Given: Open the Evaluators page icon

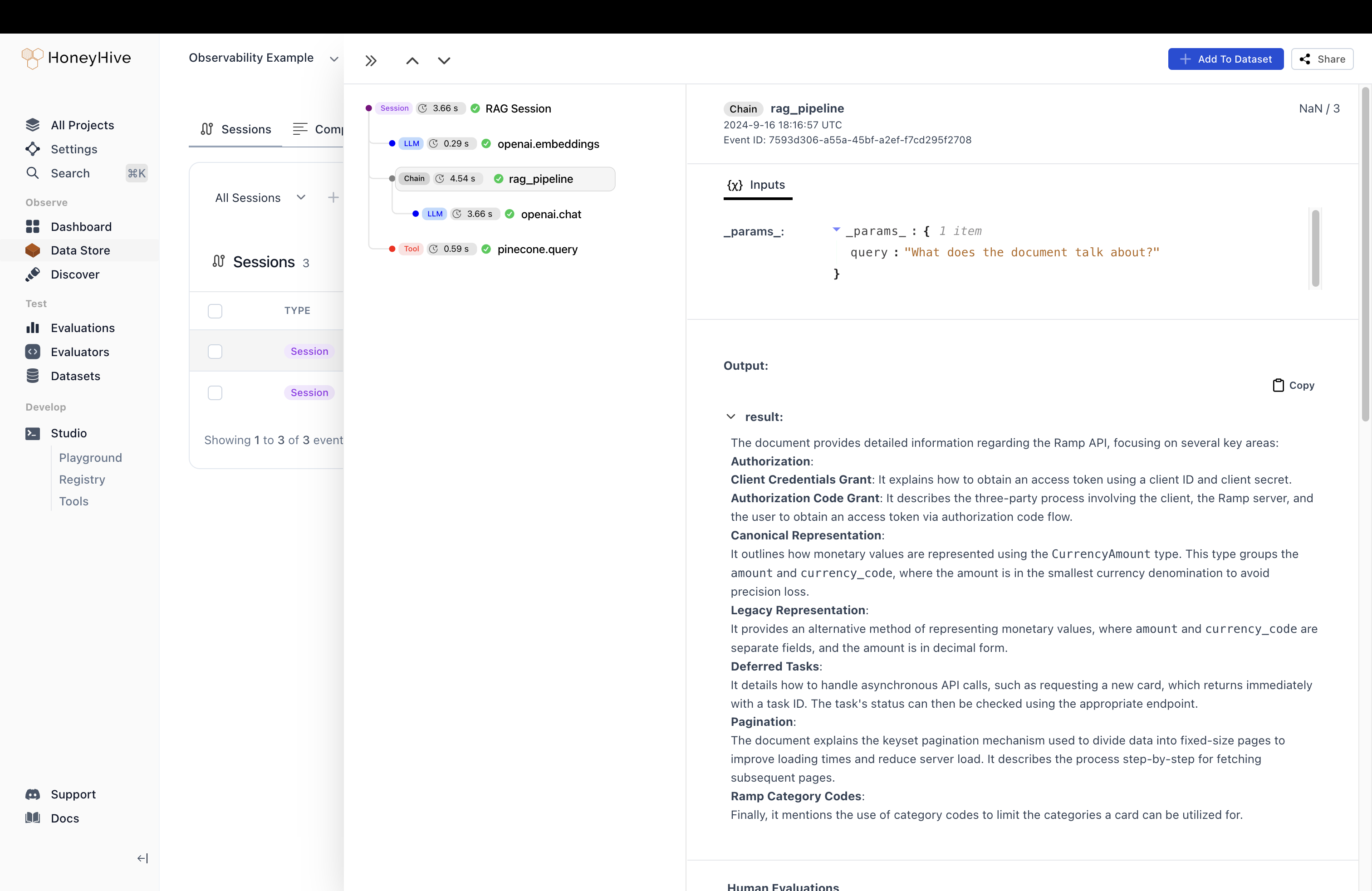Looking at the screenshot, I should [33, 352].
